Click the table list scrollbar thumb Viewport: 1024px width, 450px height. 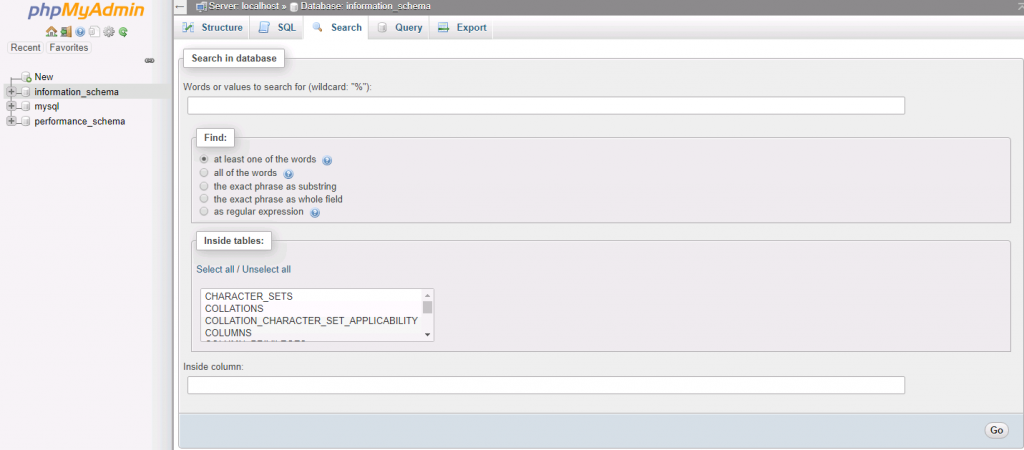(428, 307)
